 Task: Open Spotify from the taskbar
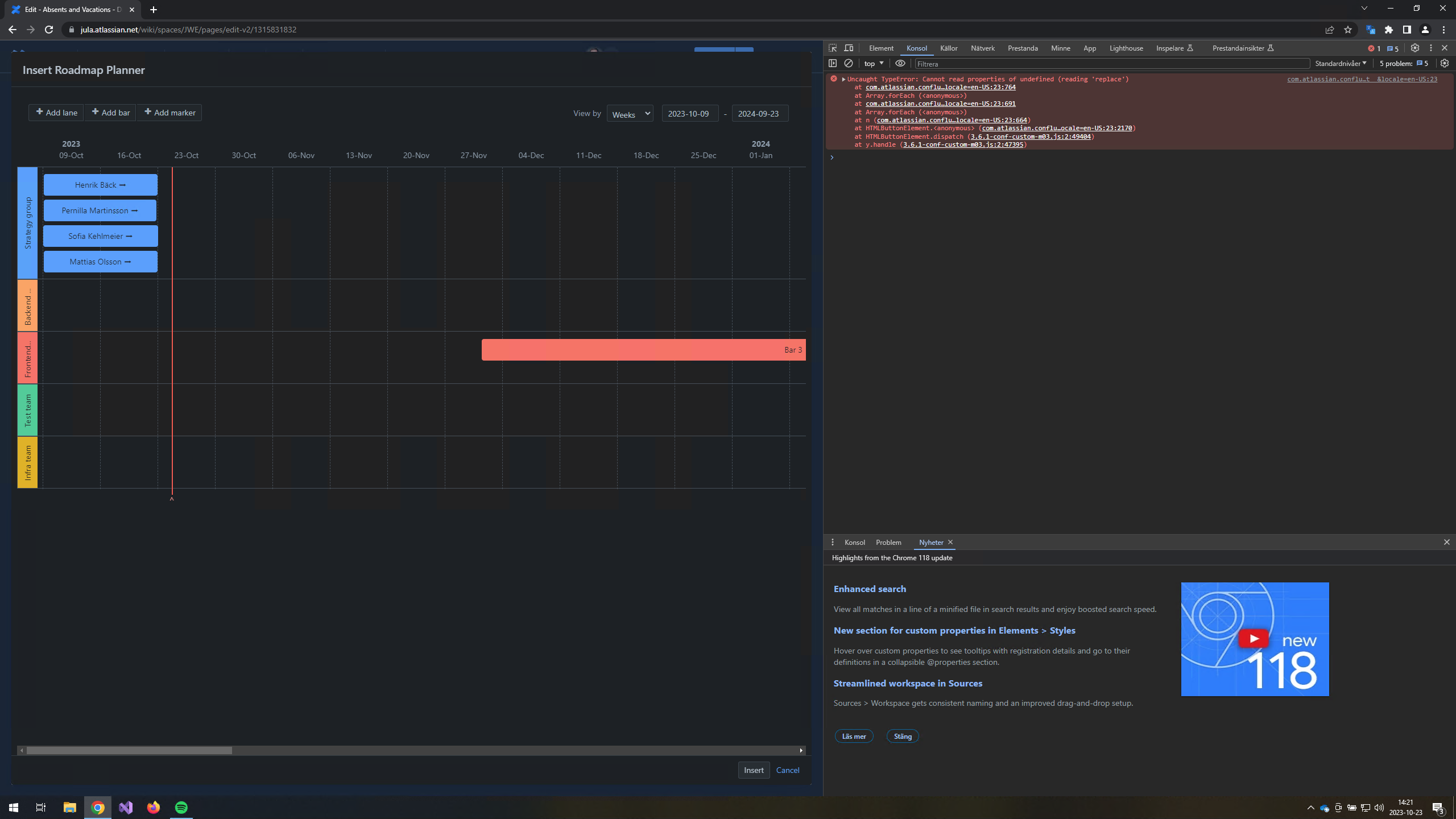(x=181, y=807)
